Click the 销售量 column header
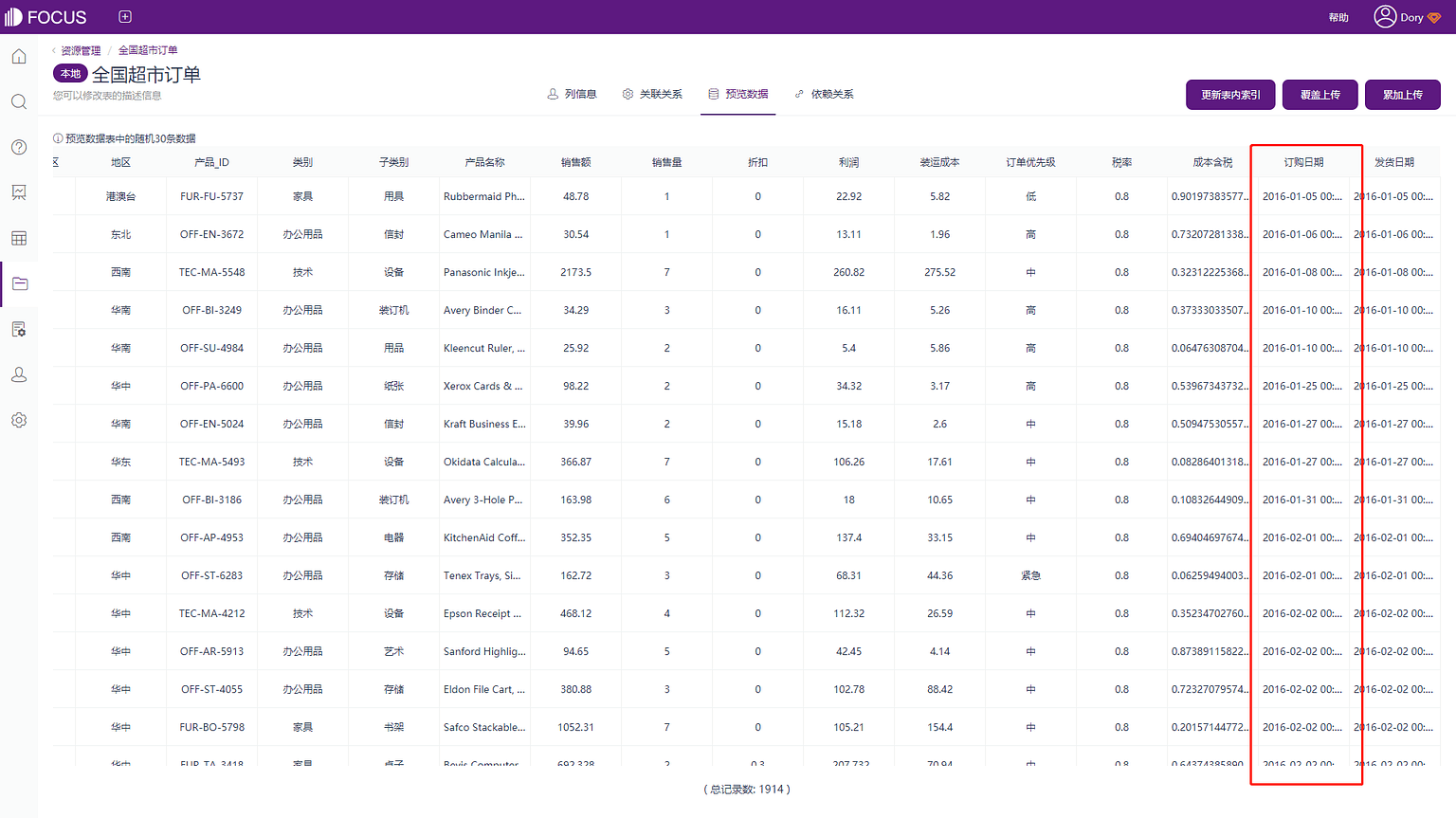Viewport: 1456px width, 818px height. pyautogui.click(x=666, y=162)
